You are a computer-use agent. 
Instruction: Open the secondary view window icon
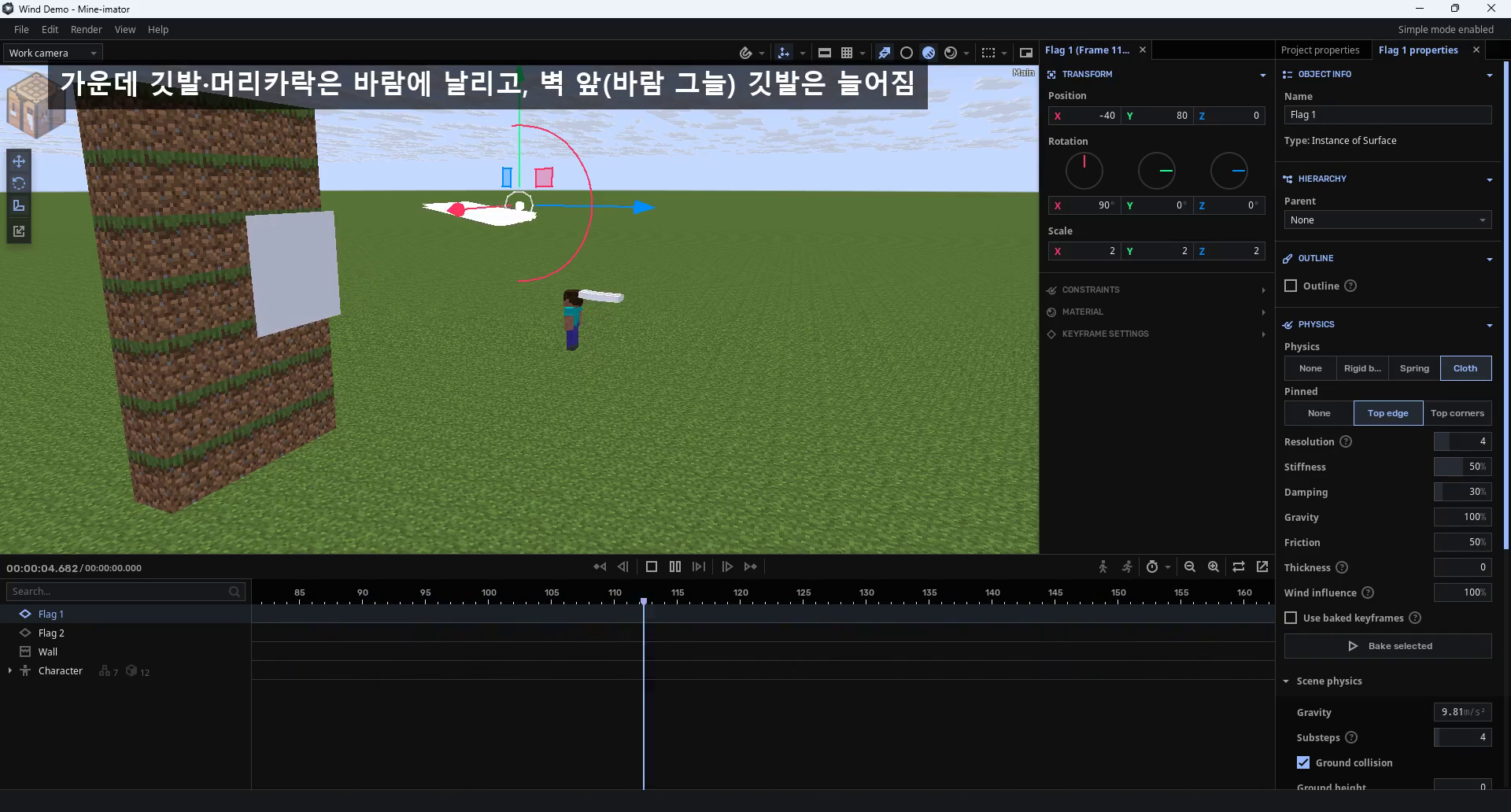1026,53
